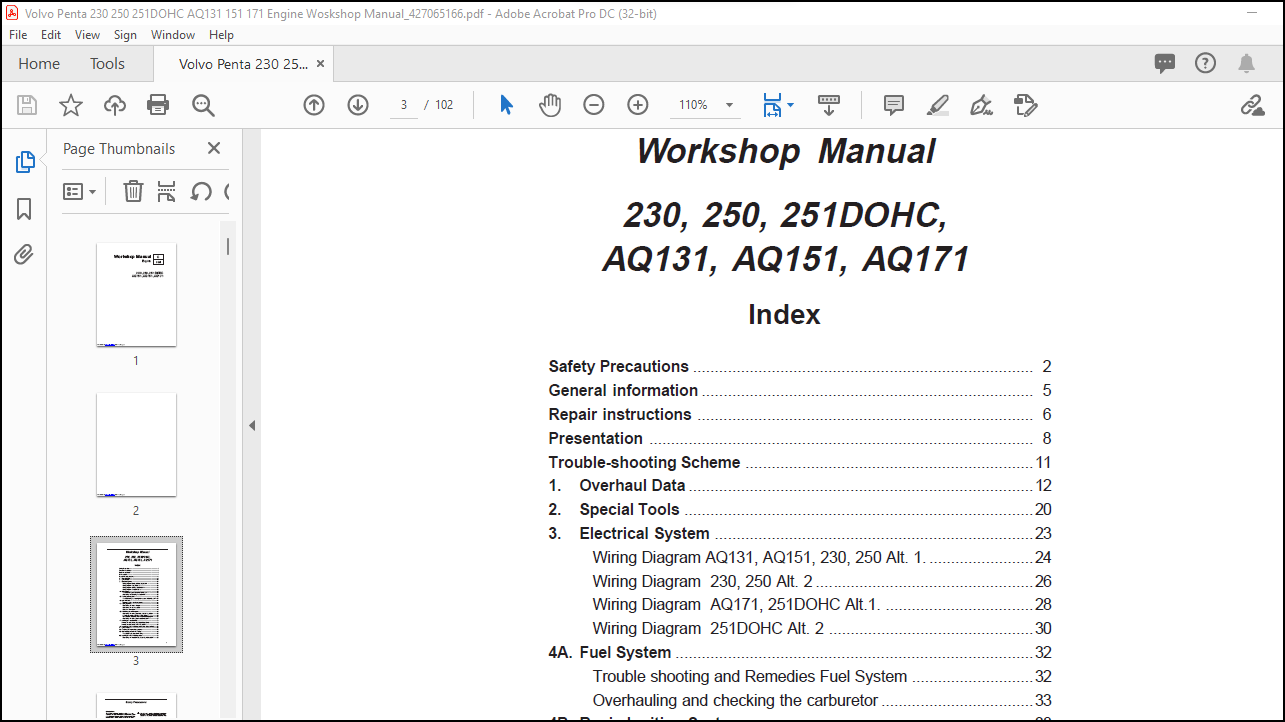This screenshot has height=722, width=1285.
Task: Open the File menu
Action: [18, 34]
